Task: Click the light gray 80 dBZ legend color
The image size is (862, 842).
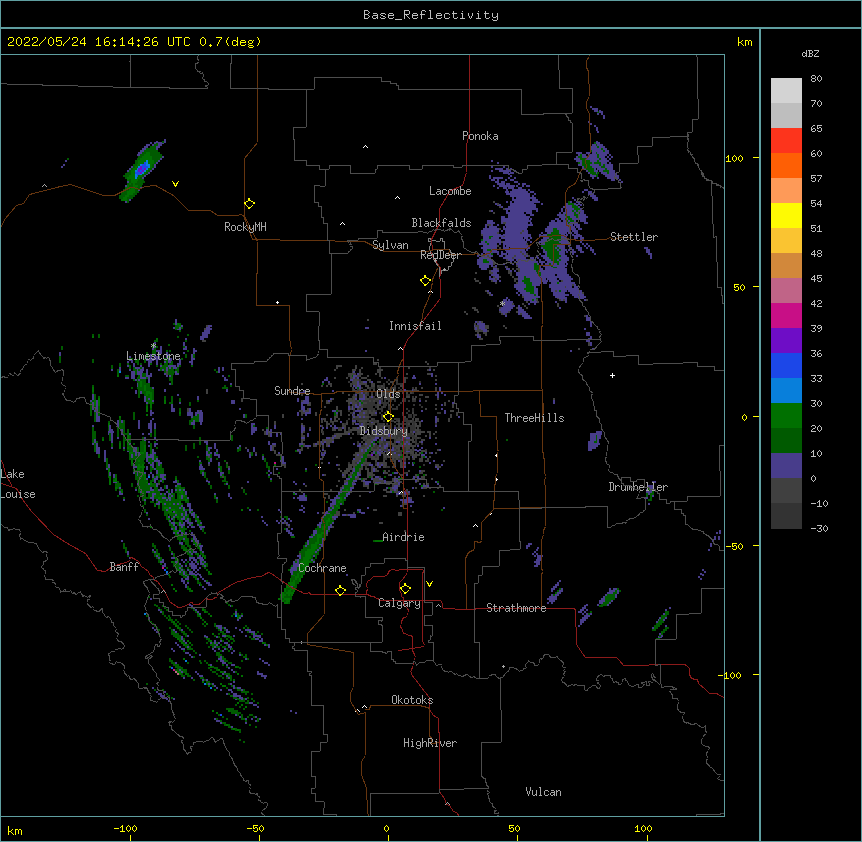Action: (x=786, y=90)
